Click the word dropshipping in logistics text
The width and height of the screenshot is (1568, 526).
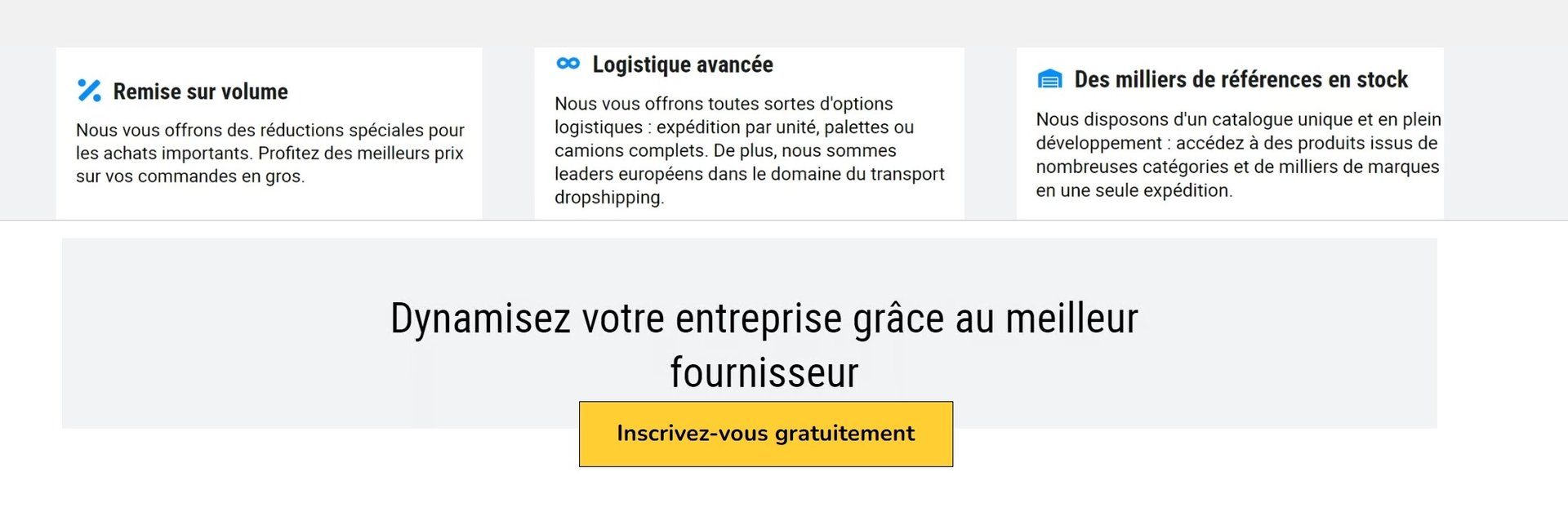coord(608,198)
